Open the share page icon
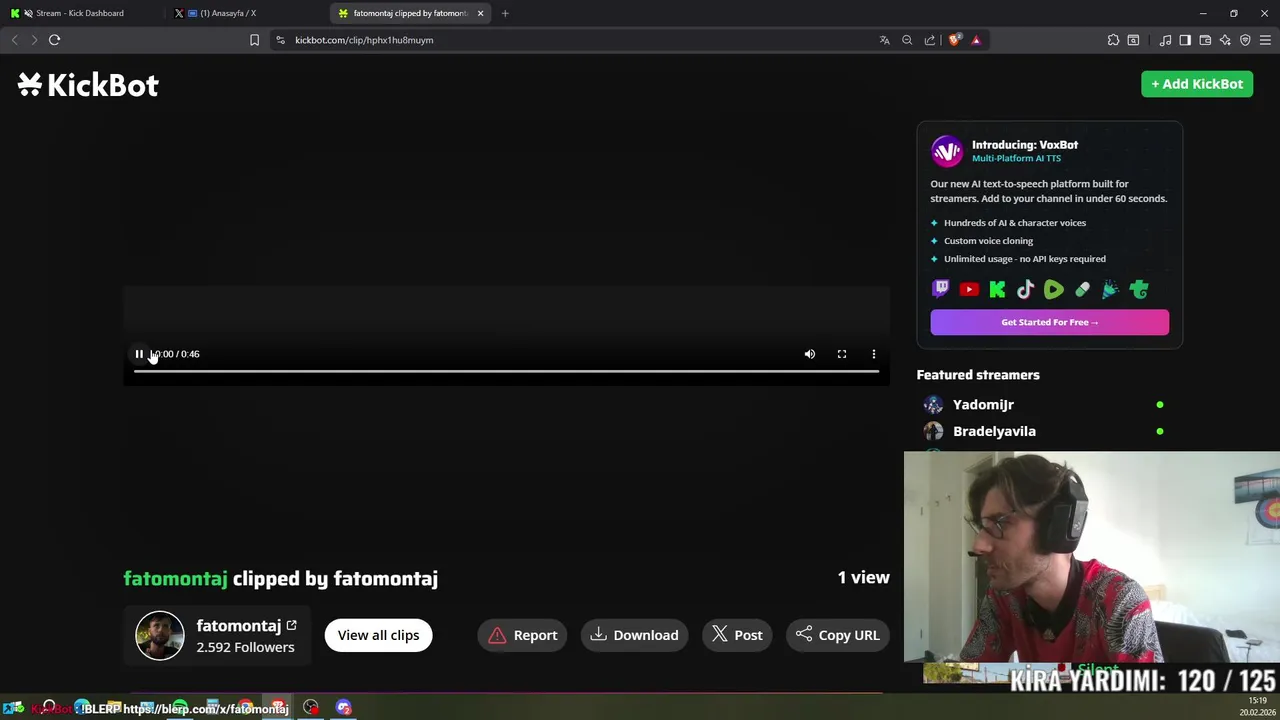Viewport: 1280px width, 720px height. pyautogui.click(x=930, y=40)
